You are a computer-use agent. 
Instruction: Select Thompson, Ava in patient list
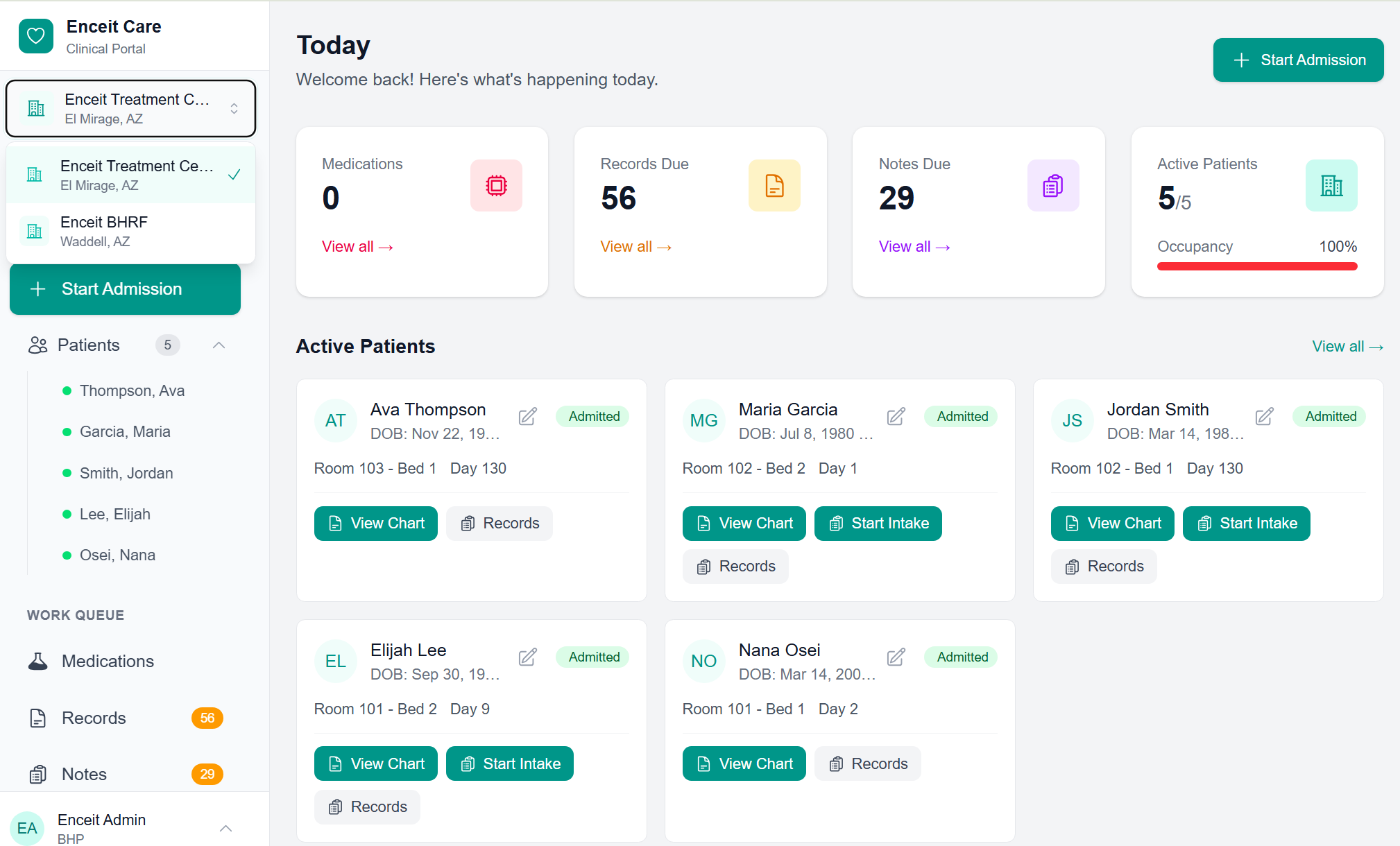(x=132, y=390)
